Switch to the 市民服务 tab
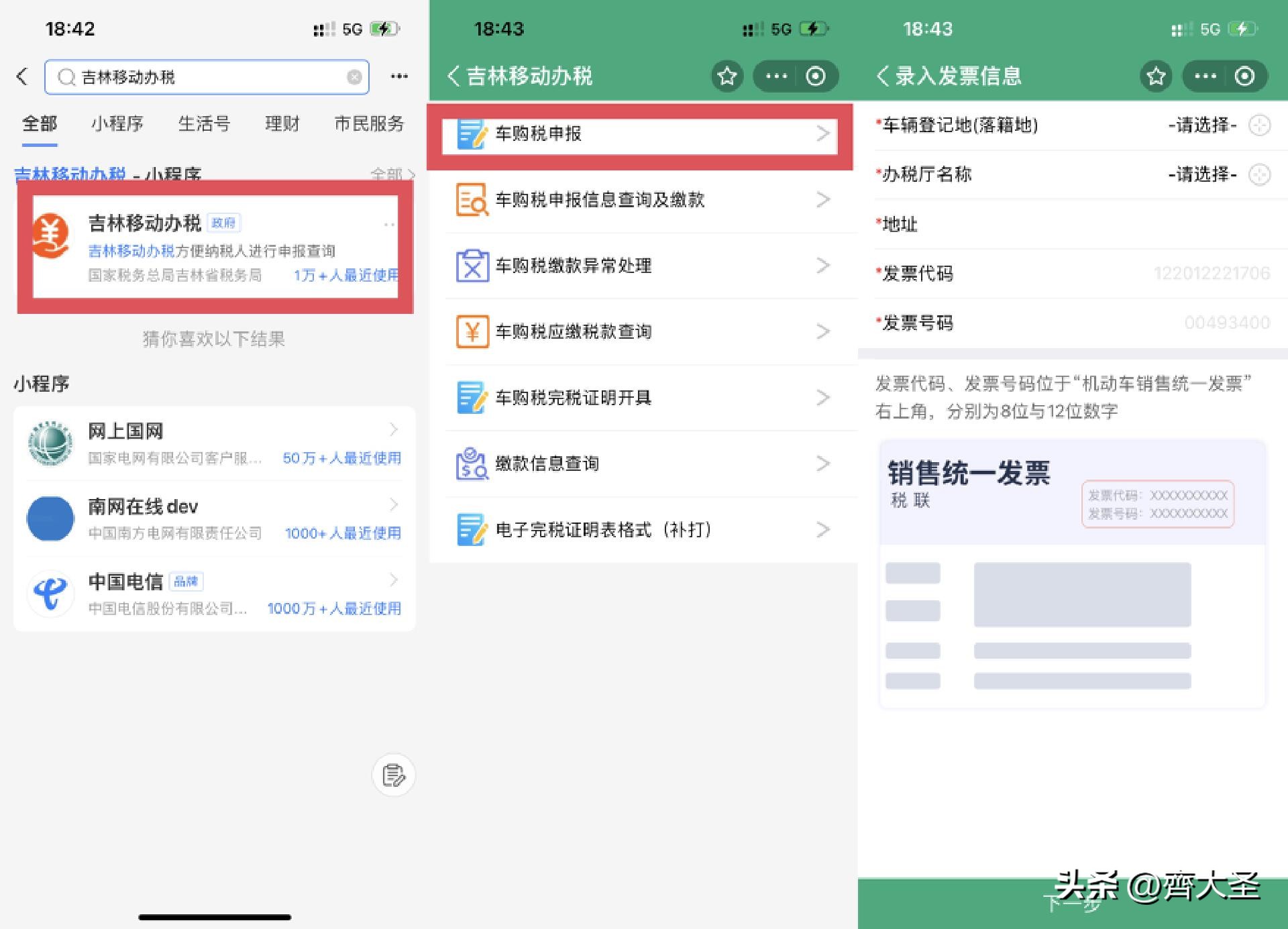 pos(368,123)
